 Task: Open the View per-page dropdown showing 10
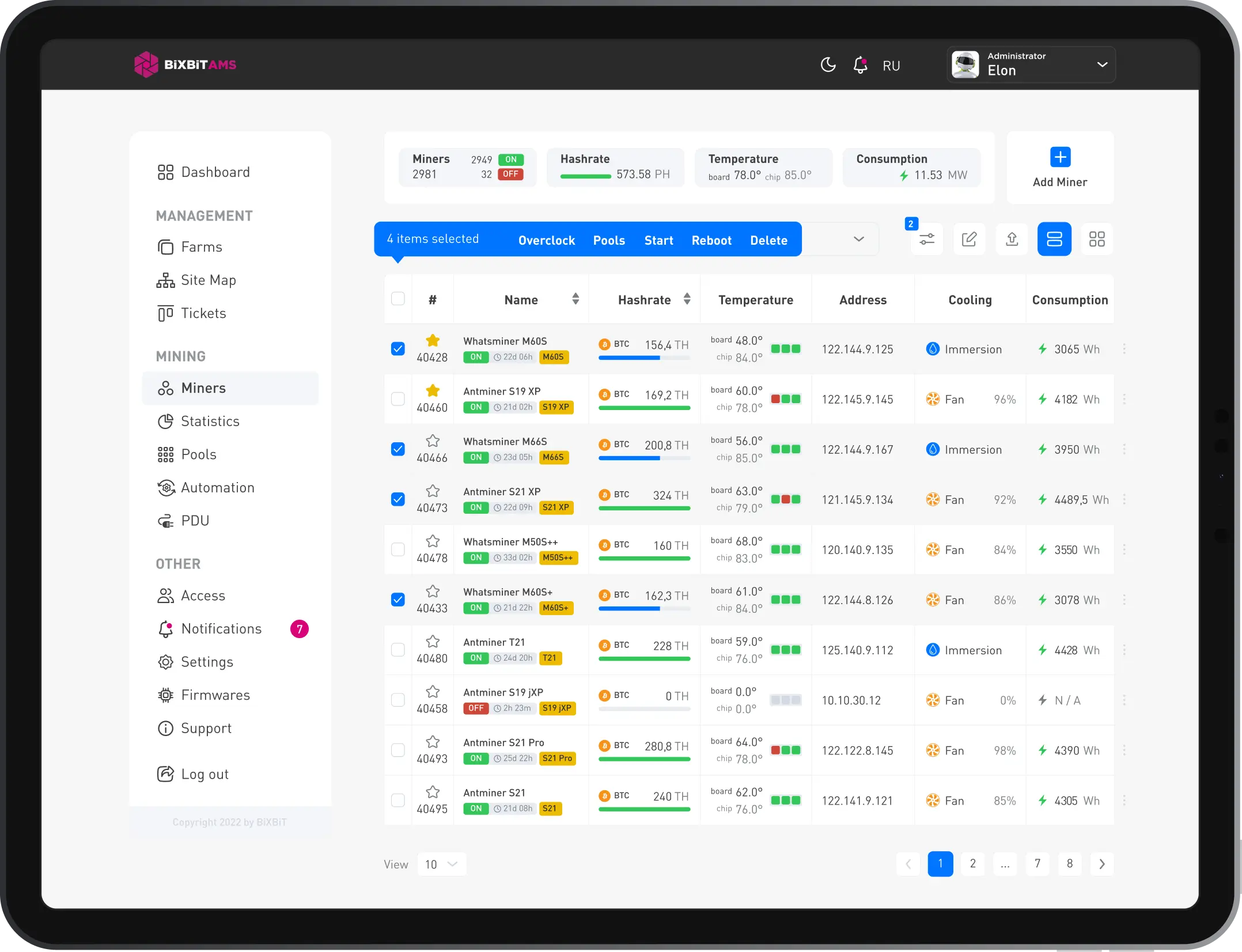pos(441,864)
